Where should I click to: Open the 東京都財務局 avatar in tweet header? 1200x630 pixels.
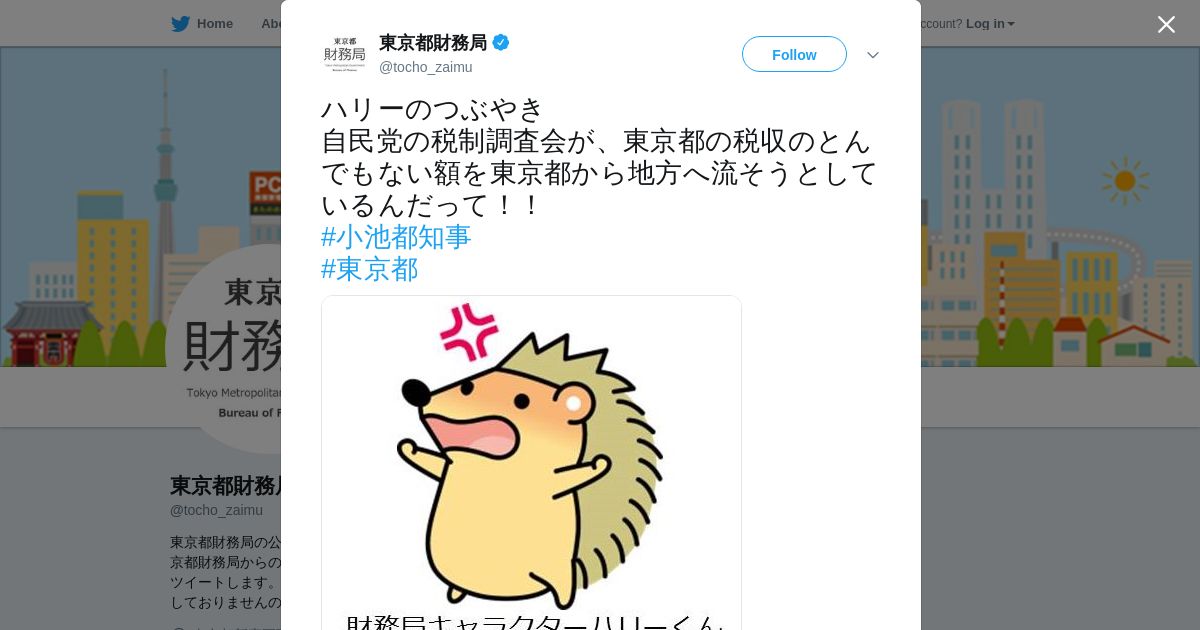point(344,54)
